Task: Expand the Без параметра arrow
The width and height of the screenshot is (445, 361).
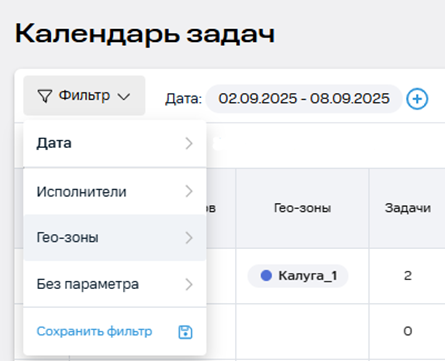Action: coord(189,284)
